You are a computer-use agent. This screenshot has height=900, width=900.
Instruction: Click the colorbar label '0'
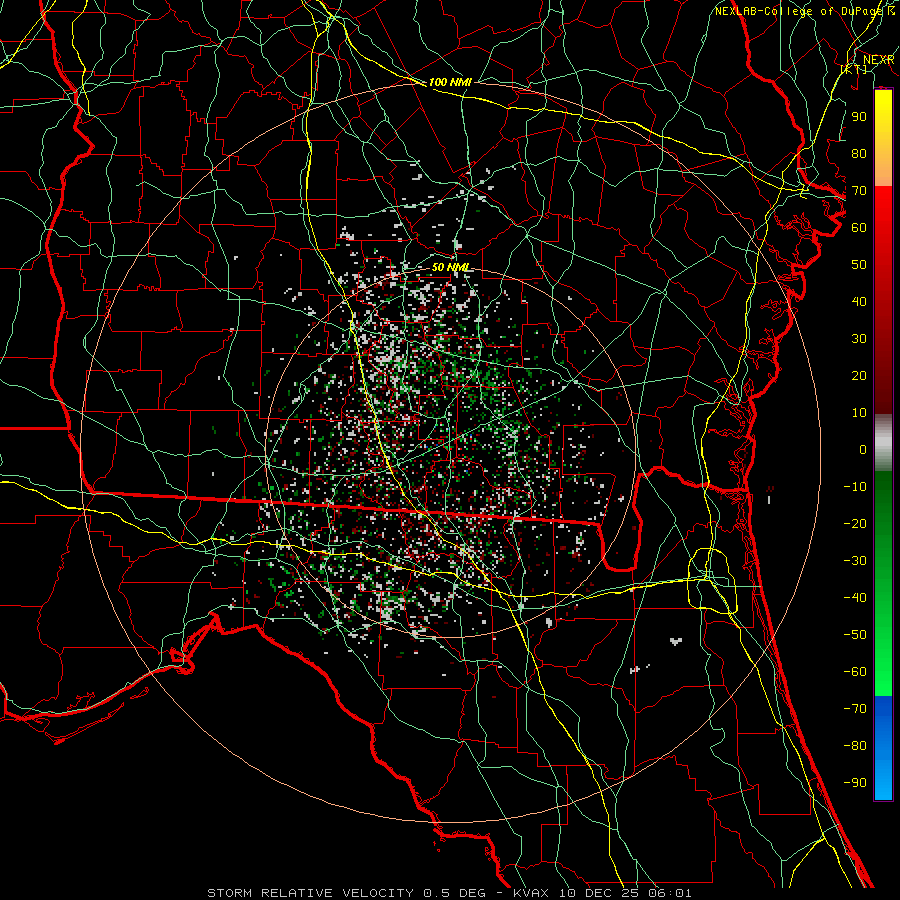863,449
